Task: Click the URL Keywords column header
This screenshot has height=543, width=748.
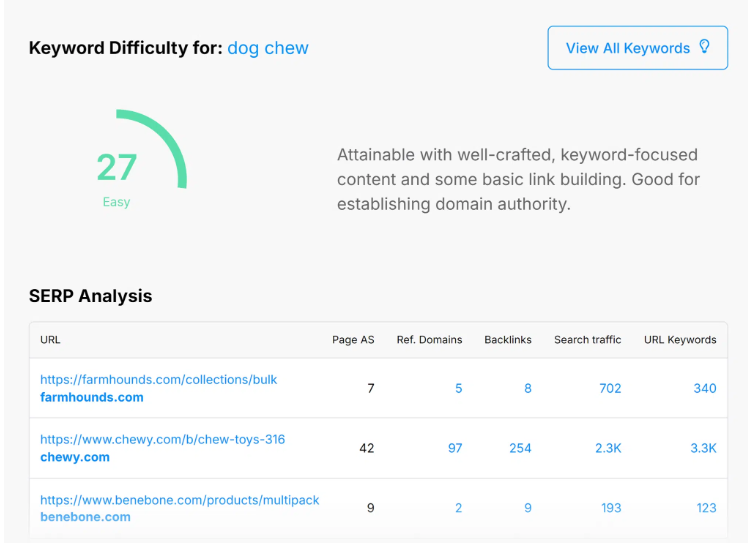Action: click(680, 340)
